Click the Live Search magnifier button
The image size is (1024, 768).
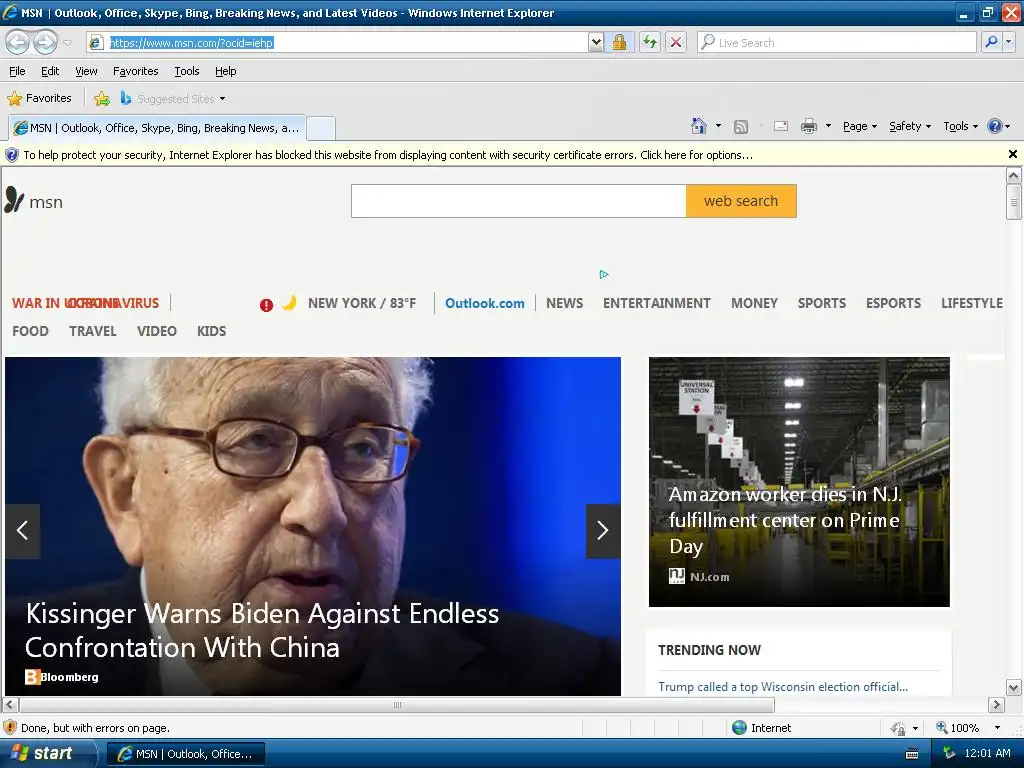(x=992, y=42)
